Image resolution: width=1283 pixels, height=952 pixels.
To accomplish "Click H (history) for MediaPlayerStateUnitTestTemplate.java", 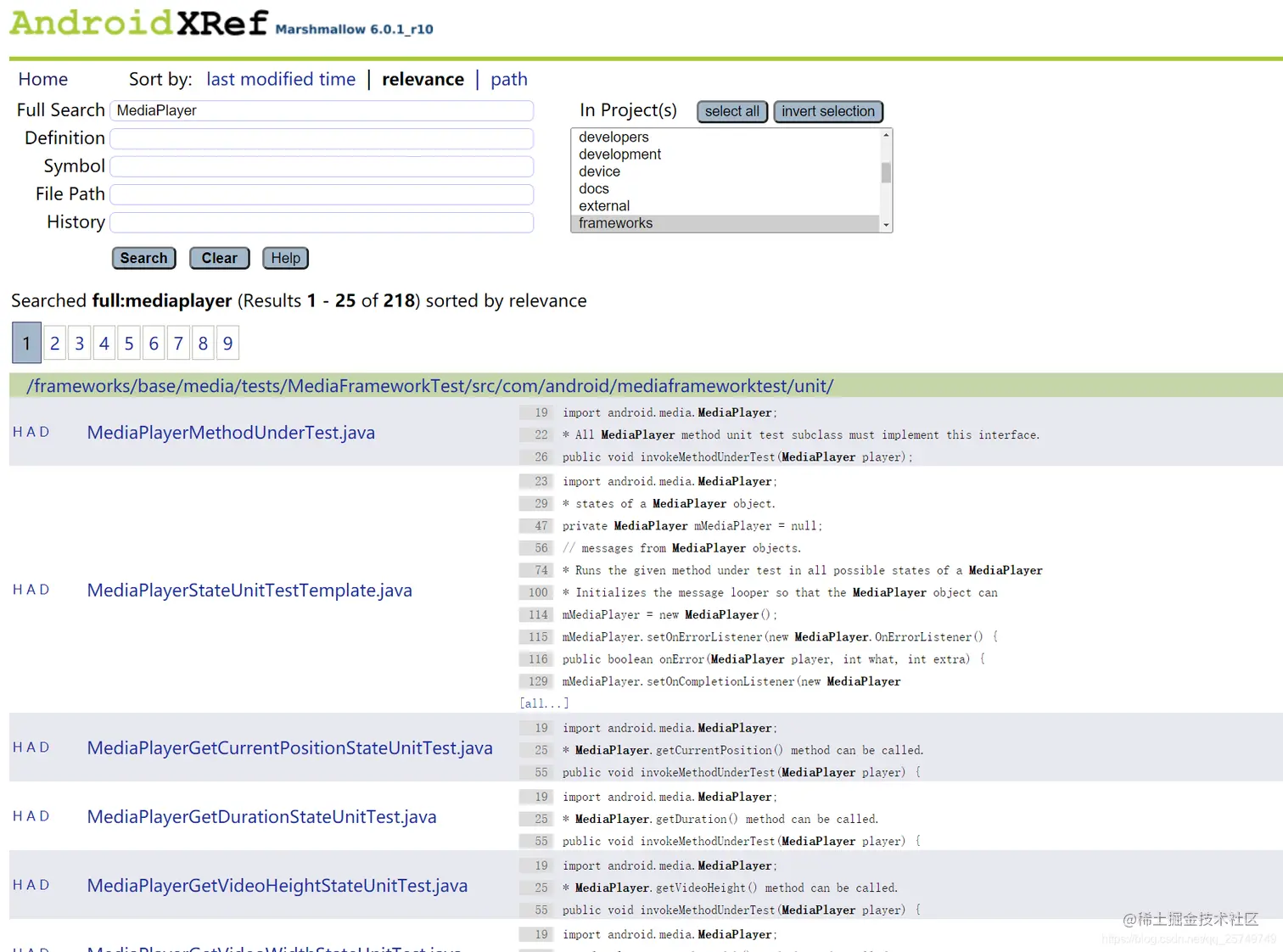I will [18, 590].
